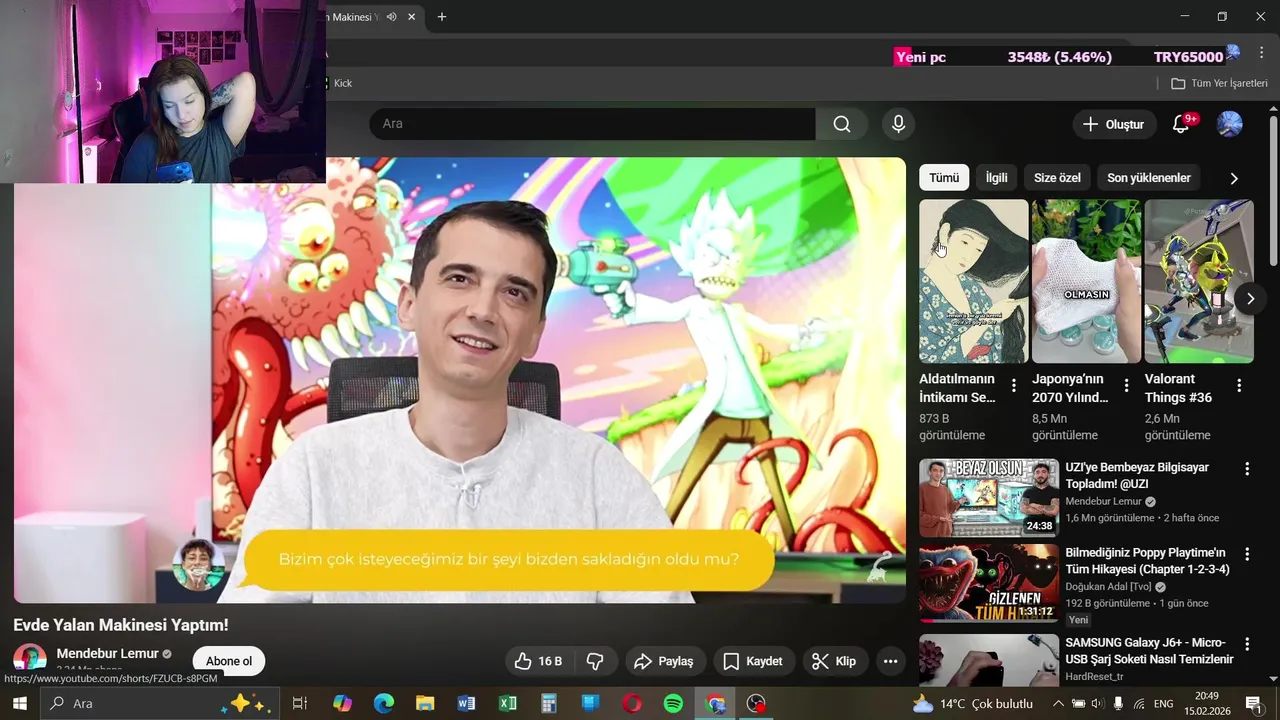Click the video title Evde Yalan Makinesi Yaptım!
1280x720 pixels.
(121, 625)
